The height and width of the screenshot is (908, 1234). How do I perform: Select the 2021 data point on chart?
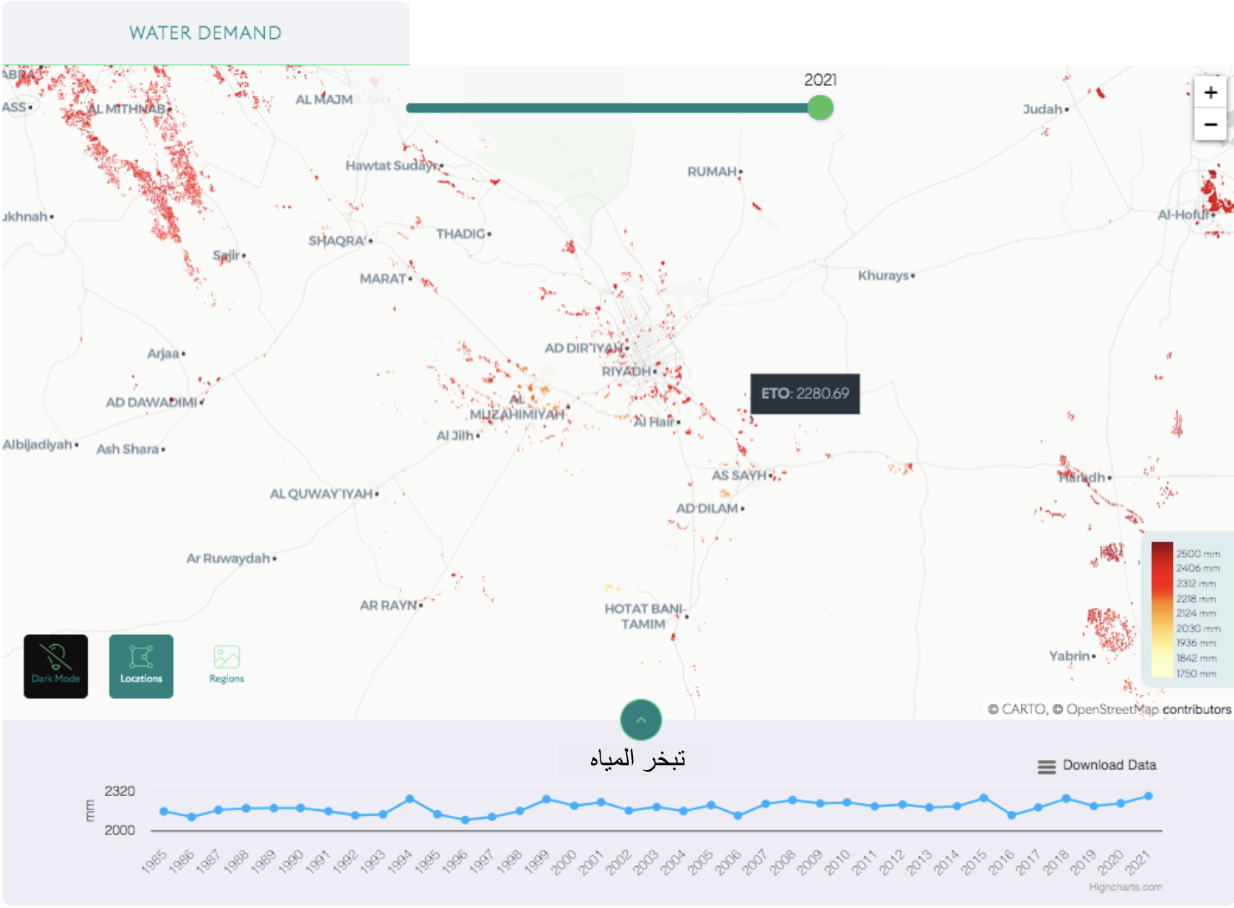pos(1148,796)
